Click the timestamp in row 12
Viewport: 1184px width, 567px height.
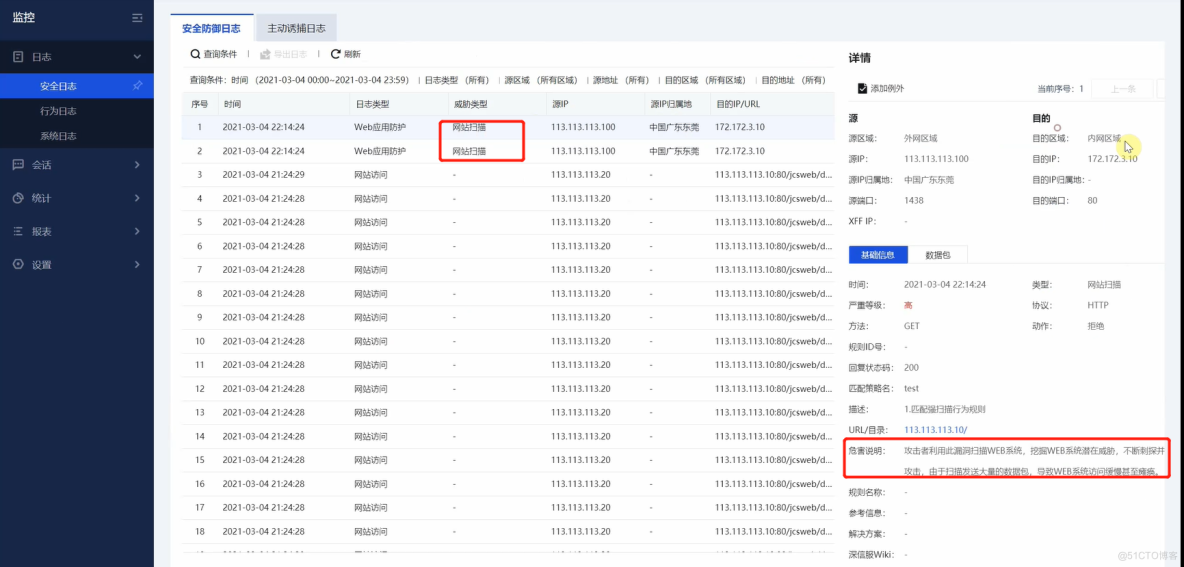(264, 389)
